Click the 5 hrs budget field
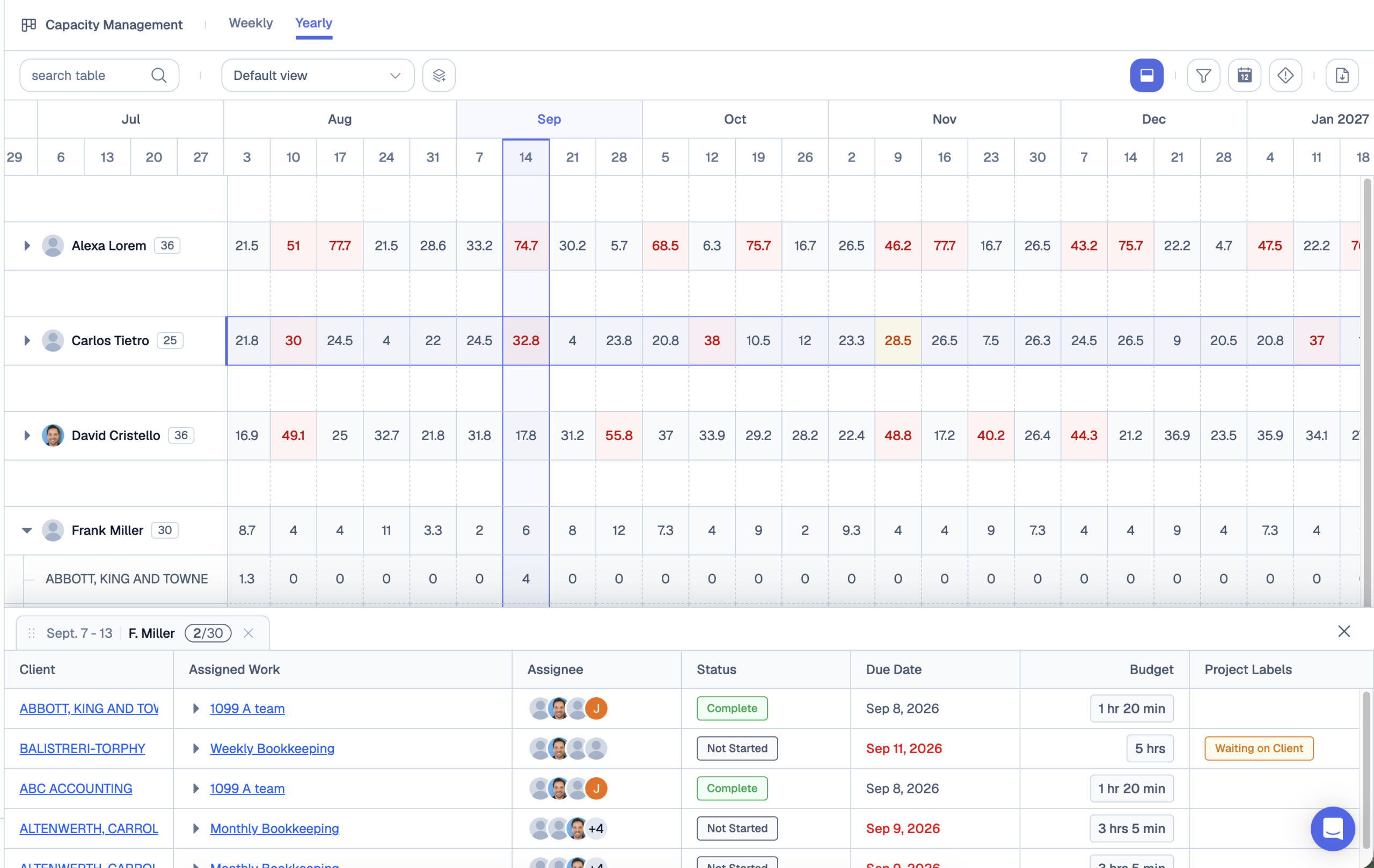 [x=1150, y=748]
